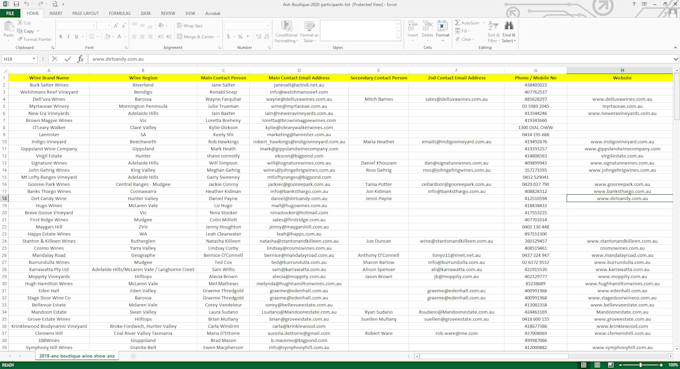Click the Paste clipboard icon
This screenshot has width=680, height=369.
click(9, 27)
